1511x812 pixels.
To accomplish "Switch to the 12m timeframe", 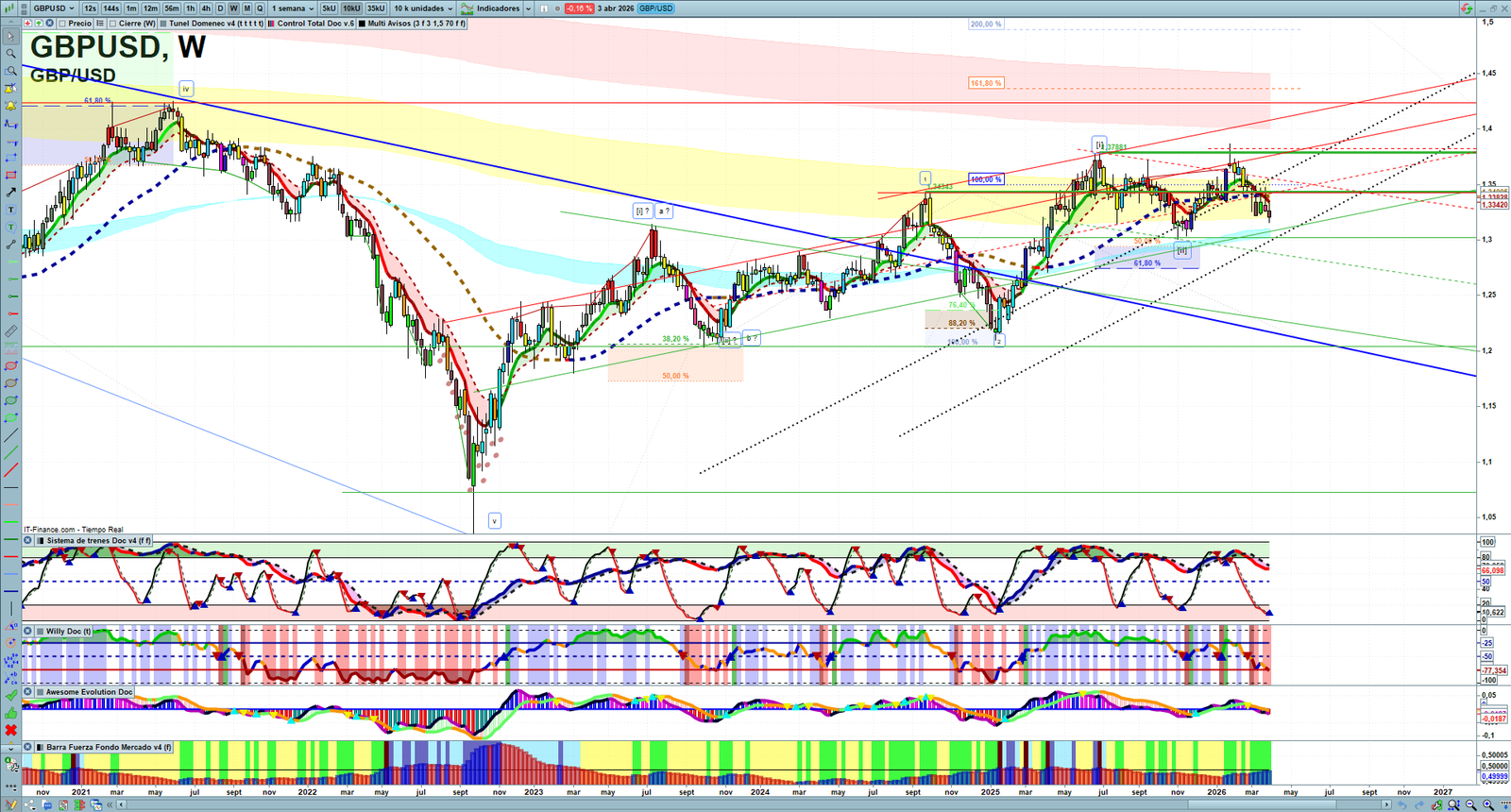I will (x=150, y=8).
